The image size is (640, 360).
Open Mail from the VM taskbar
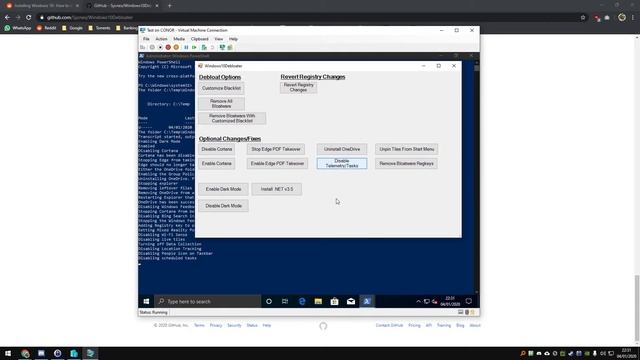(351, 302)
